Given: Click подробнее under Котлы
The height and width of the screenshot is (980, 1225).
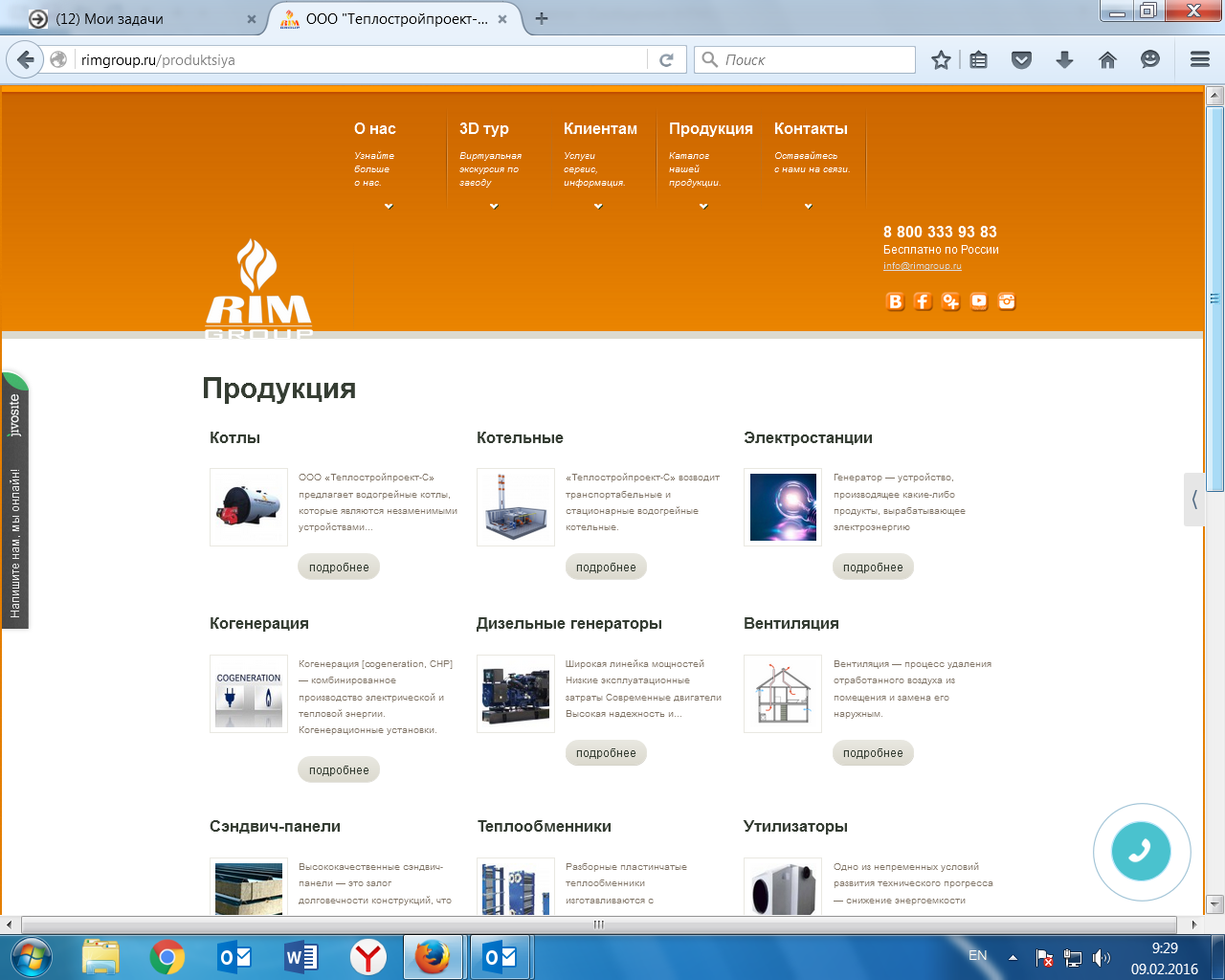Looking at the screenshot, I should pos(339,568).
